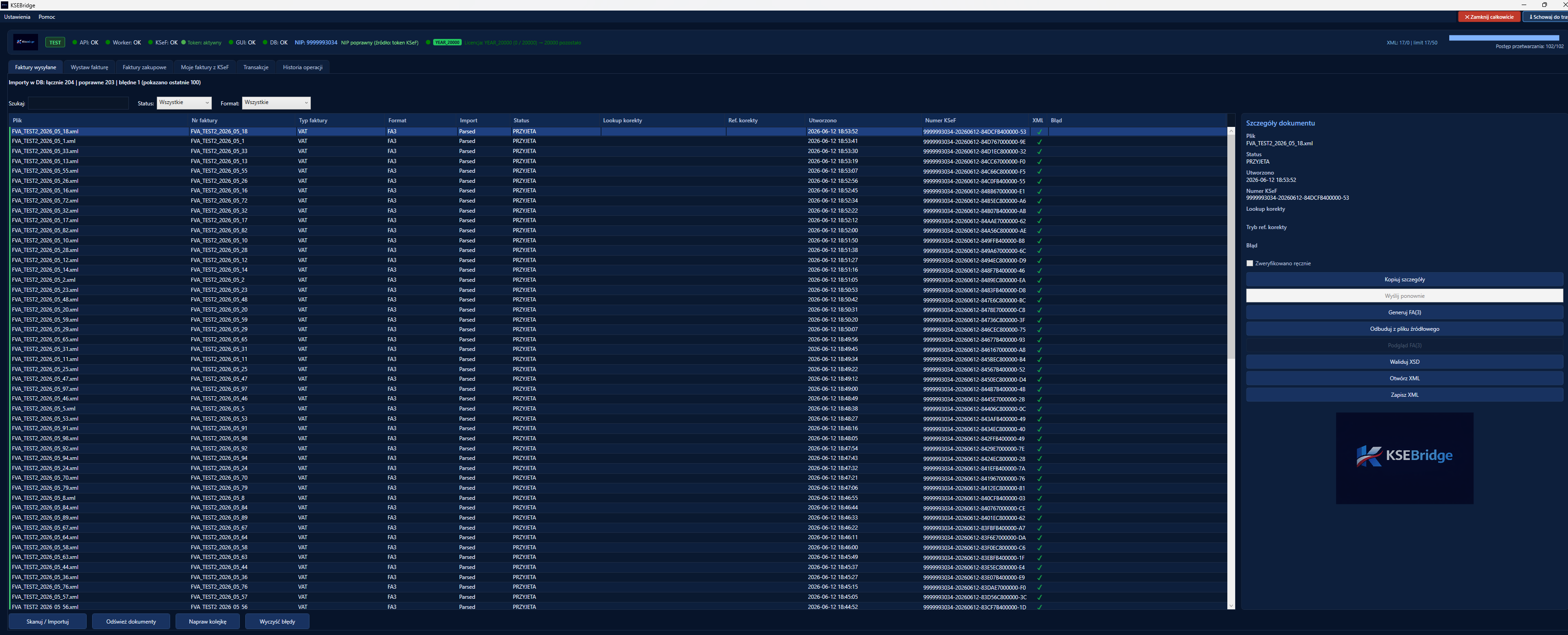Click the green dot next to API: OK
This screenshot has width=1568, height=635.
tap(74, 43)
